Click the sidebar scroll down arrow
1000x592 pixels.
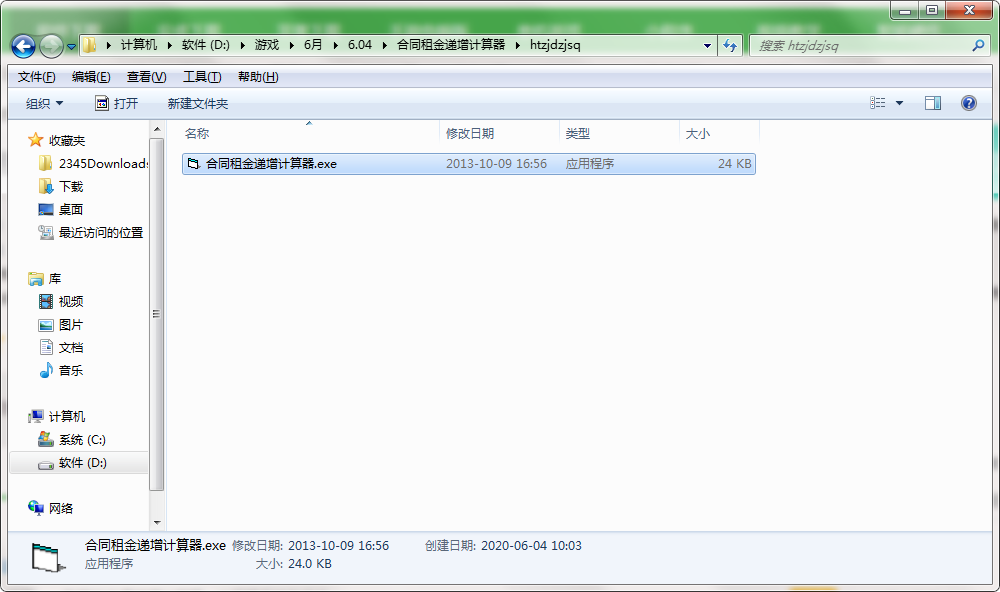157,522
